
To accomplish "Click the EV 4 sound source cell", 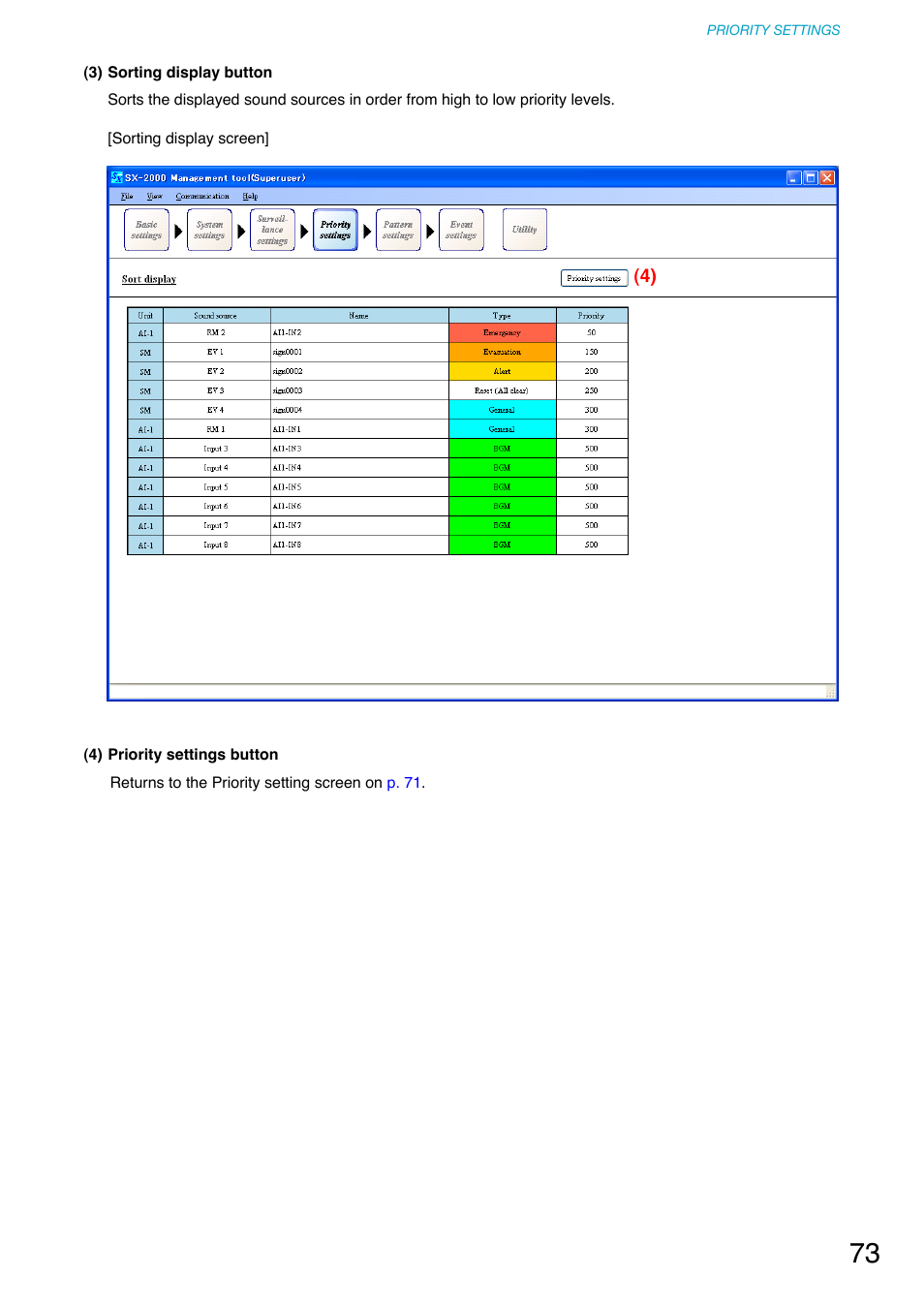I will (217, 411).
